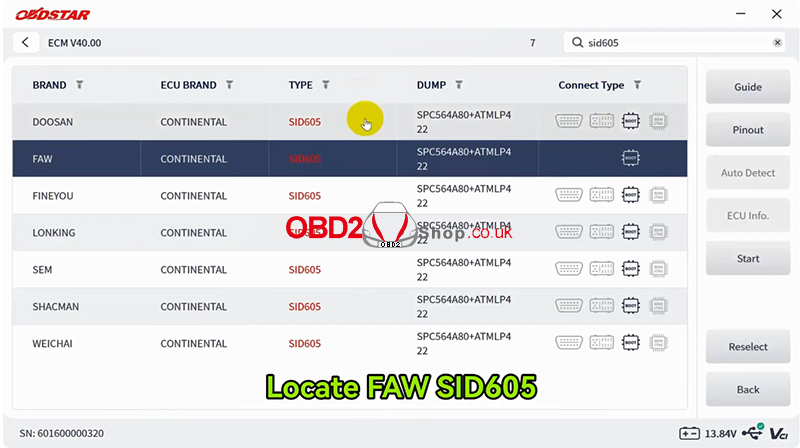Choose the OBD connector icon for LONKING
This screenshot has height=448, width=800.
(568, 232)
